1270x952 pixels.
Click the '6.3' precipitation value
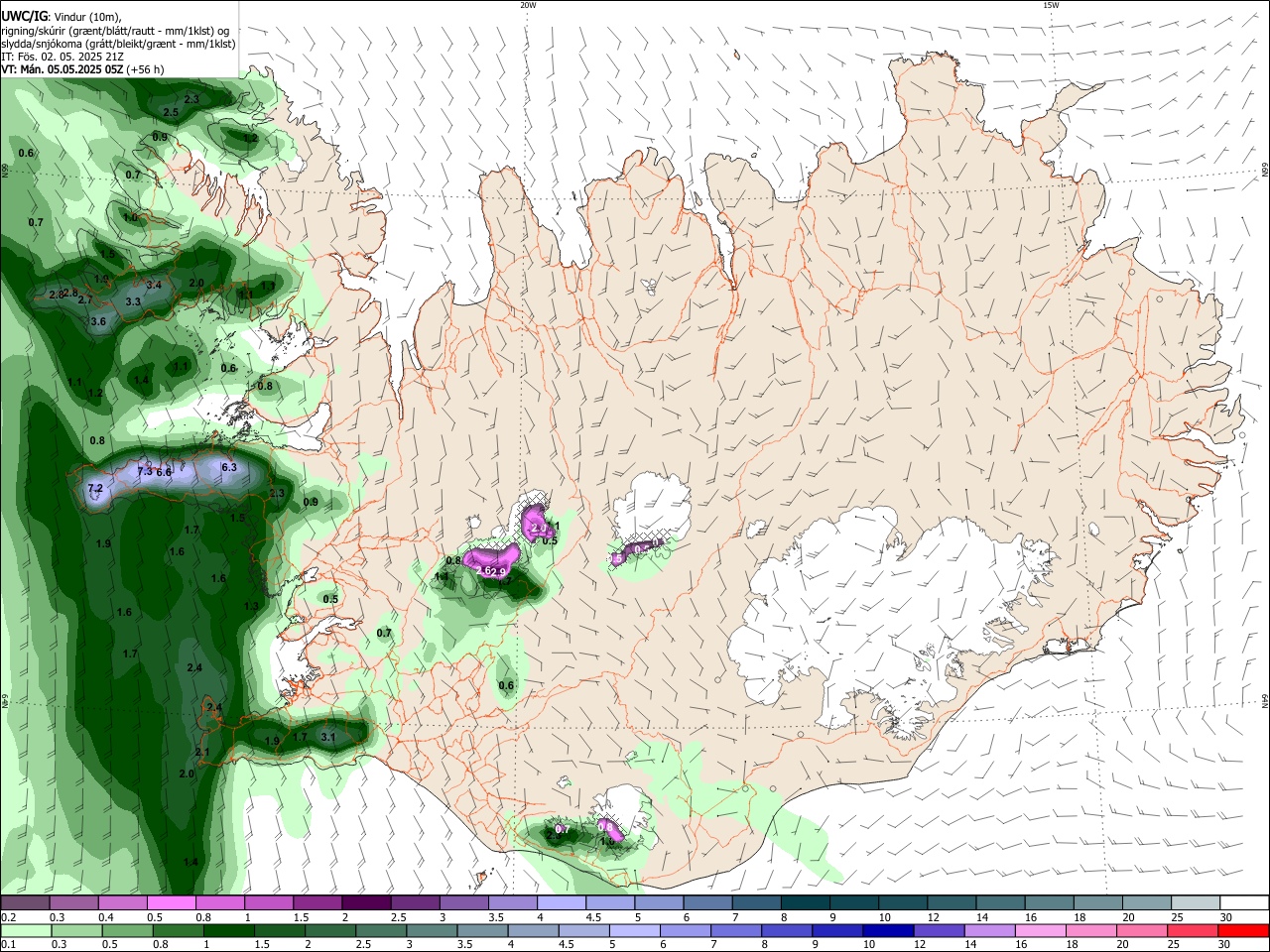[x=229, y=467]
